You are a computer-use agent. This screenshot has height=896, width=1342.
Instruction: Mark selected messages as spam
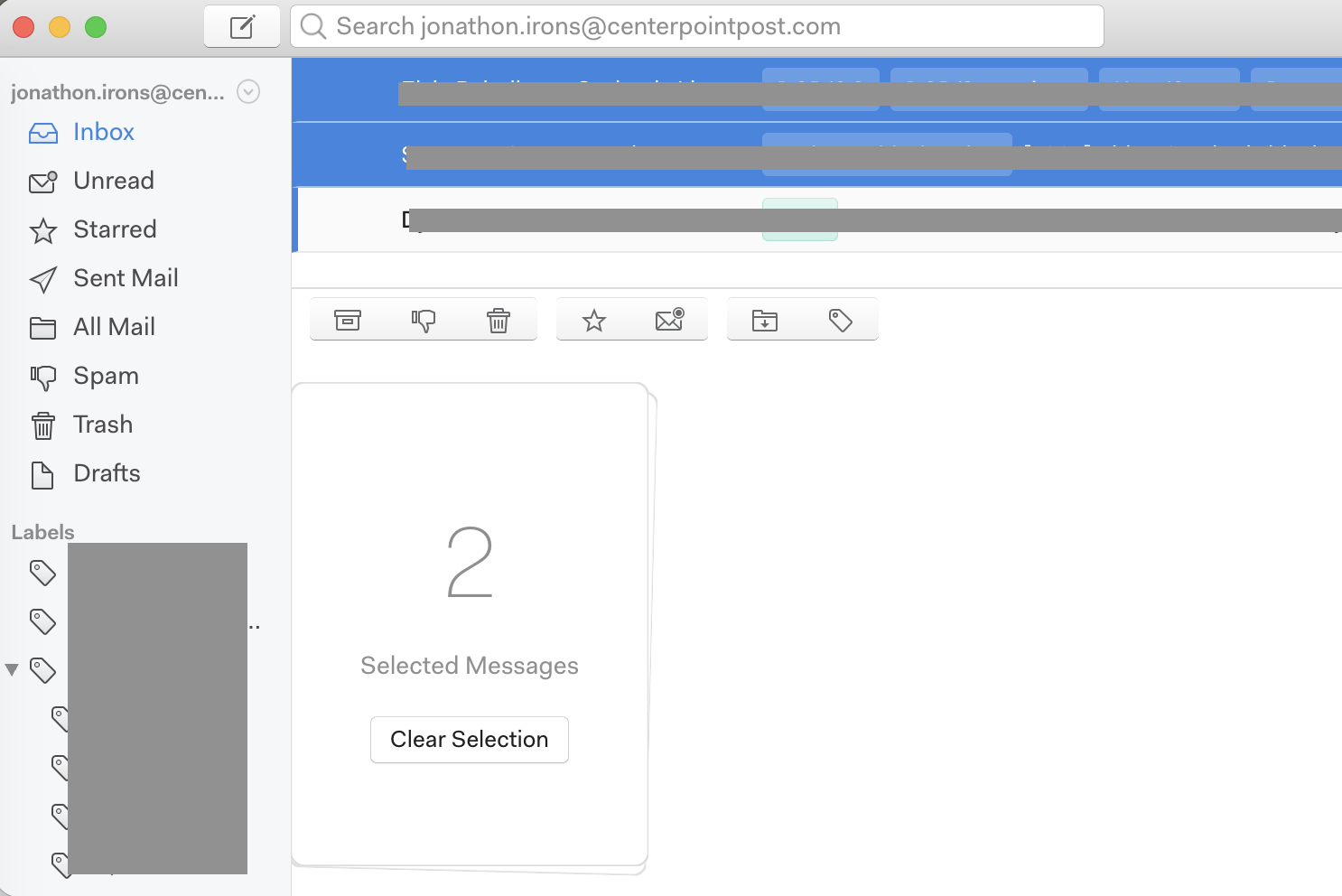tap(423, 320)
